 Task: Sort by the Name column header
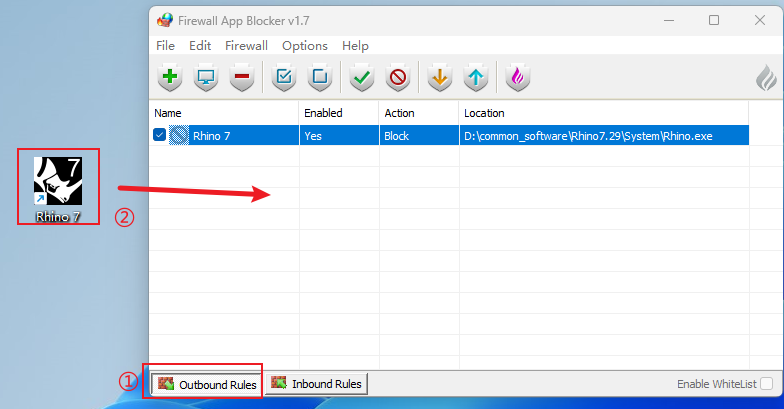point(224,113)
